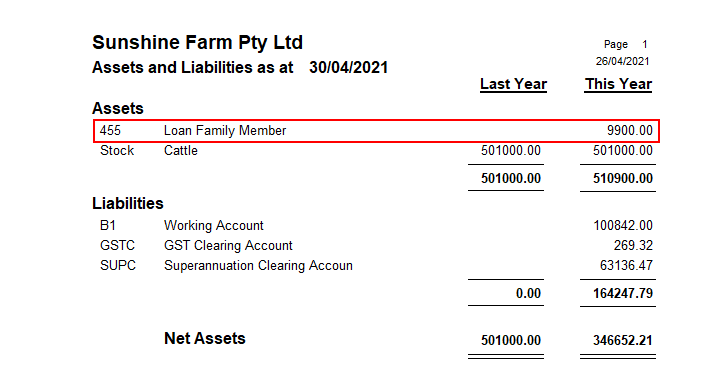Click Cattle last year value 501000.00
Screen dimensions: 726x380
coord(510,150)
